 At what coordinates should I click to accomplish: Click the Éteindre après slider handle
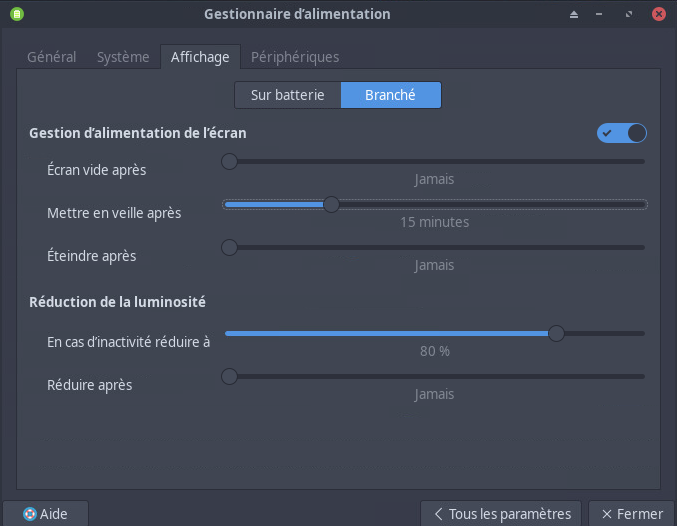[230, 247]
